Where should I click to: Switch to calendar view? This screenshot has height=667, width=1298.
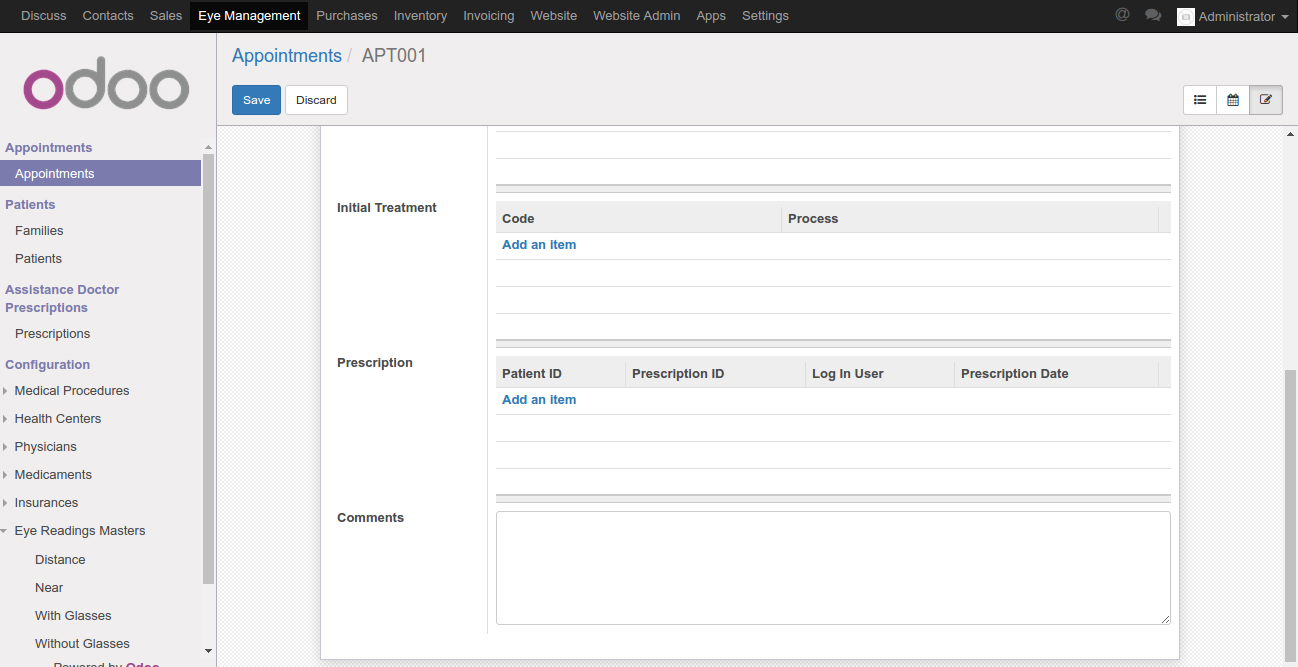point(1233,100)
